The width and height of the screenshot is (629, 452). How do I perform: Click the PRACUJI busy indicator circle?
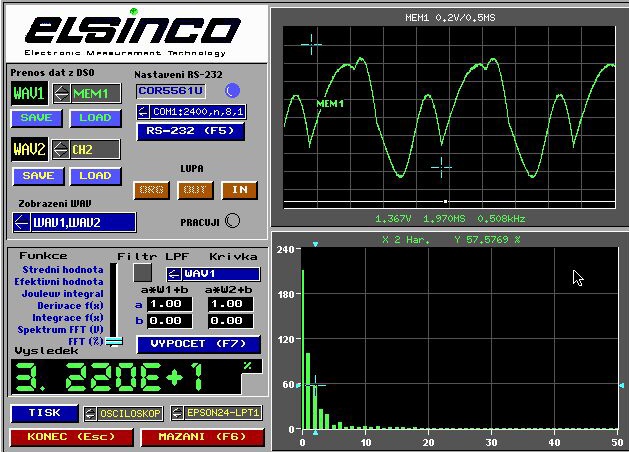point(232,221)
